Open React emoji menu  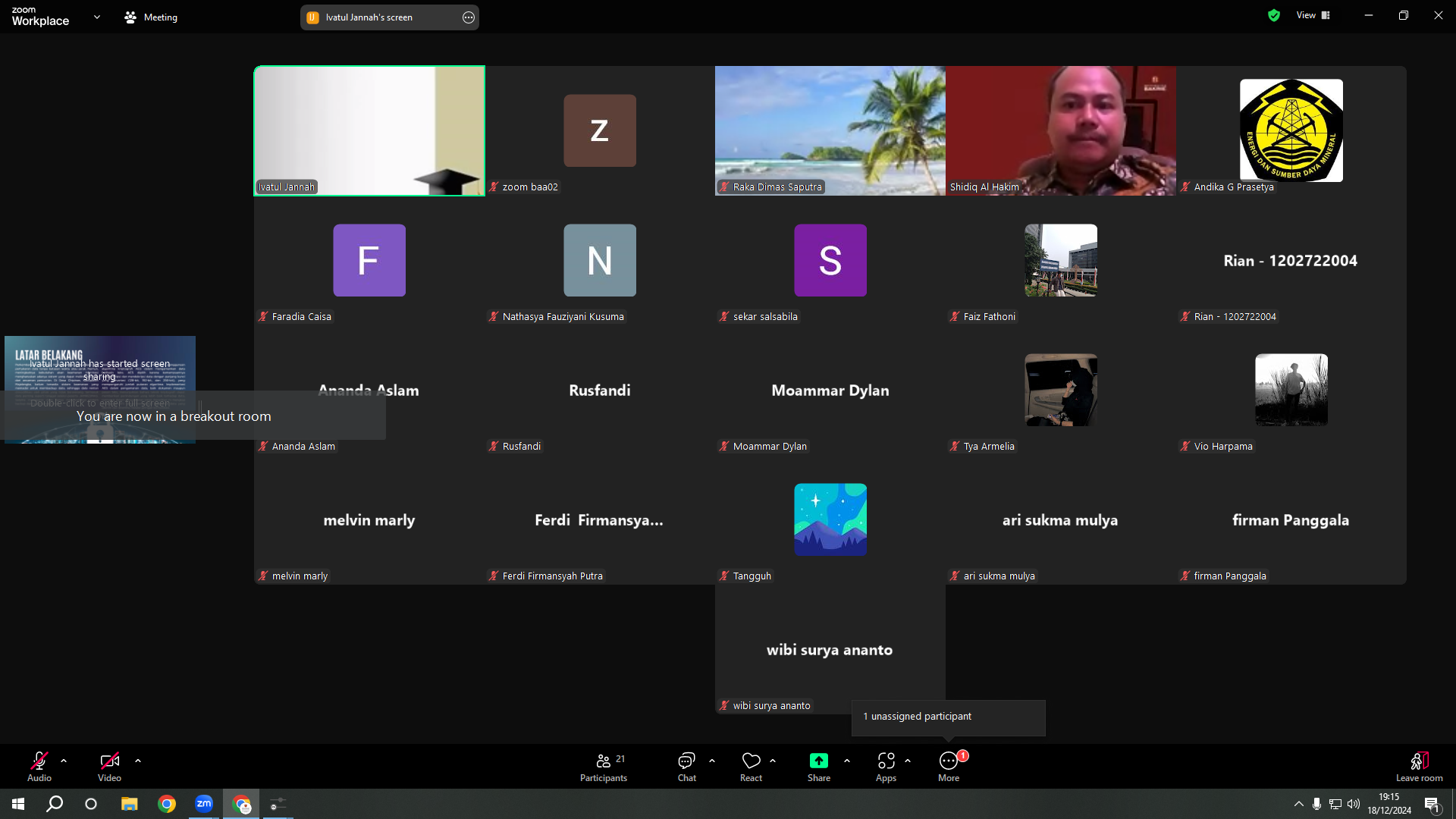(x=751, y=766)
